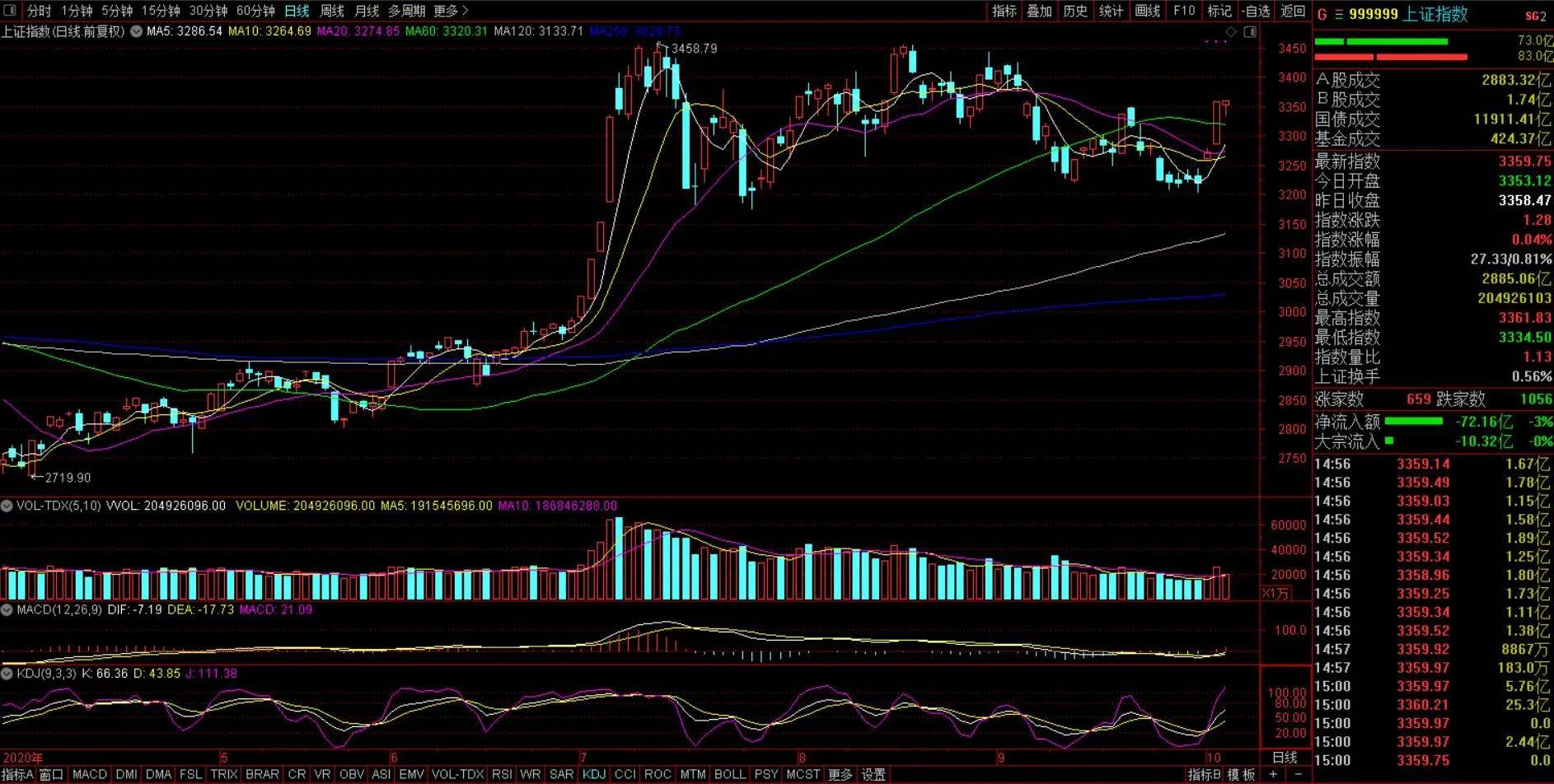Click the 指标 toolbar button
This screenshot has height=784, width=1554.
point(1004,11)
